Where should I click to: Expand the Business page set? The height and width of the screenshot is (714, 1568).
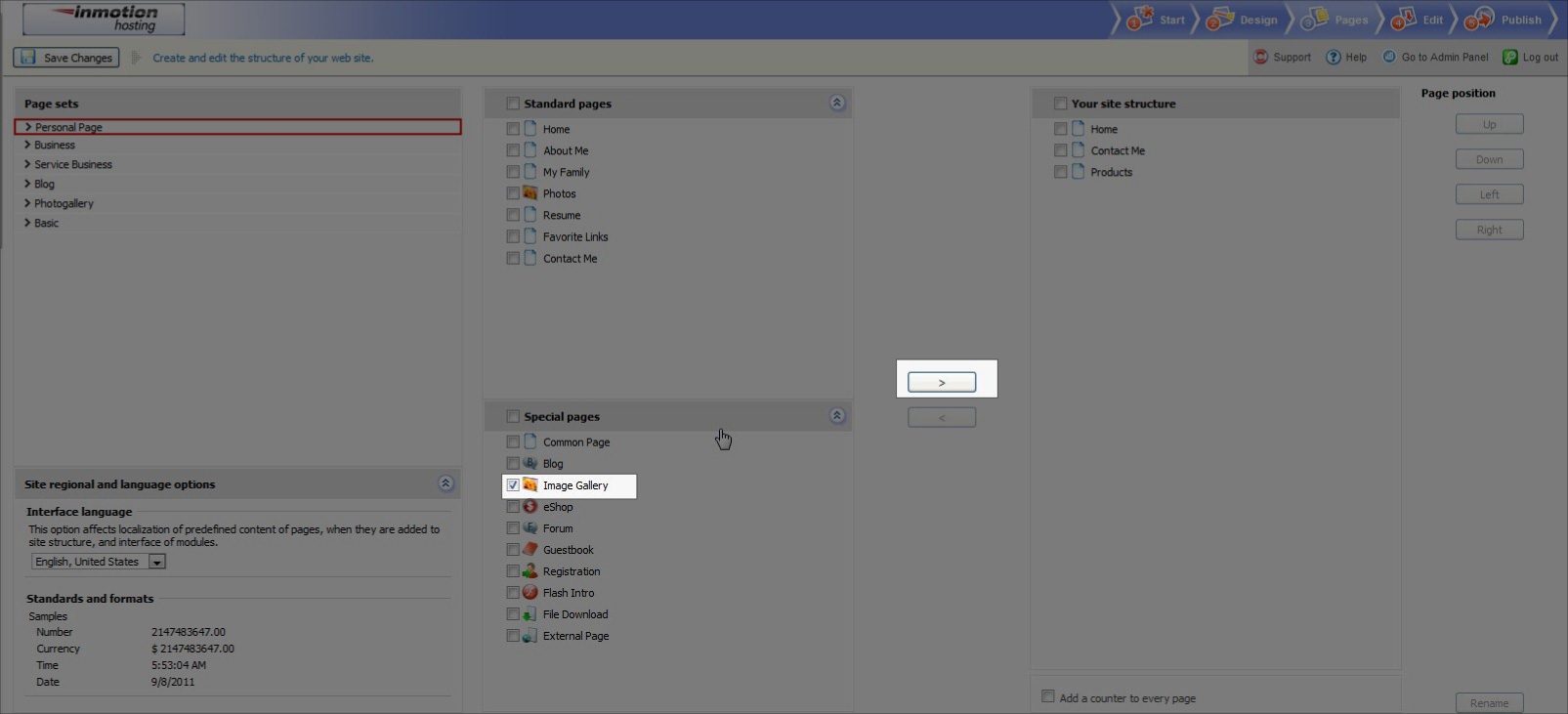click(x=27, y=145)
